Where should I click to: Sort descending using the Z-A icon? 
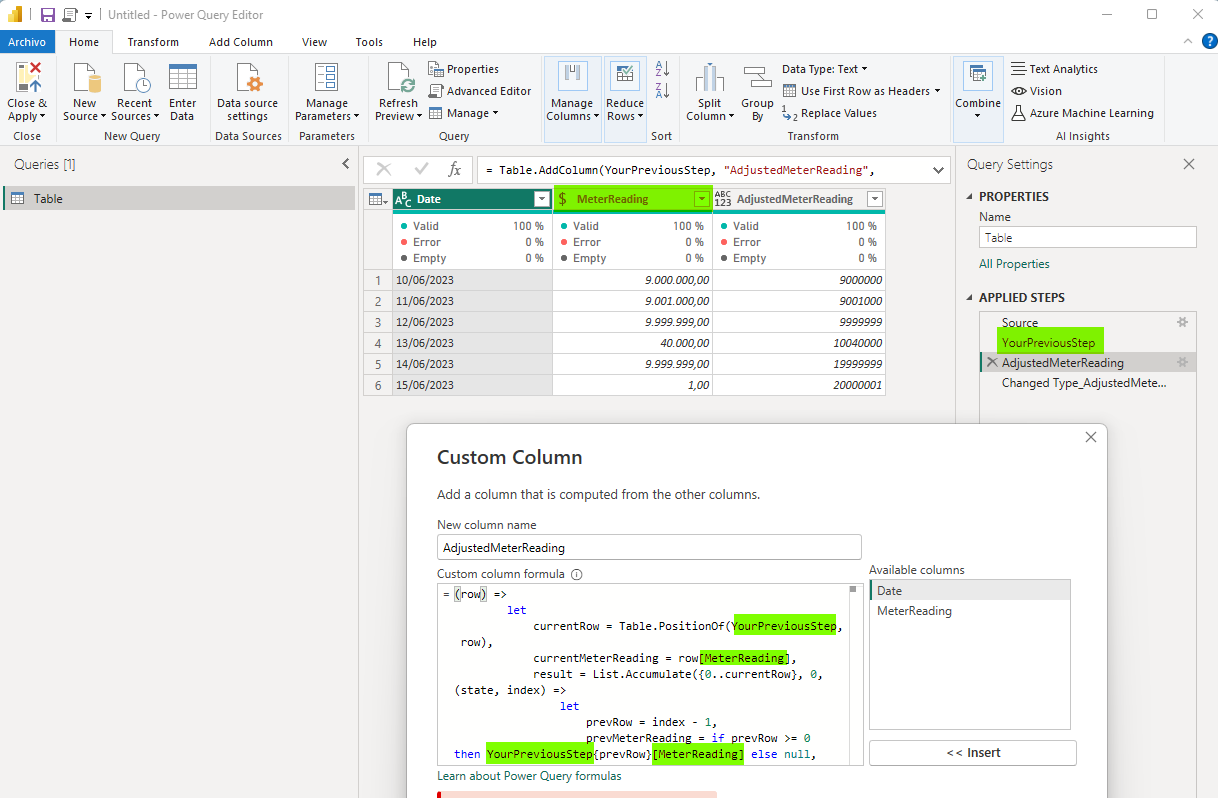(662, 91)
